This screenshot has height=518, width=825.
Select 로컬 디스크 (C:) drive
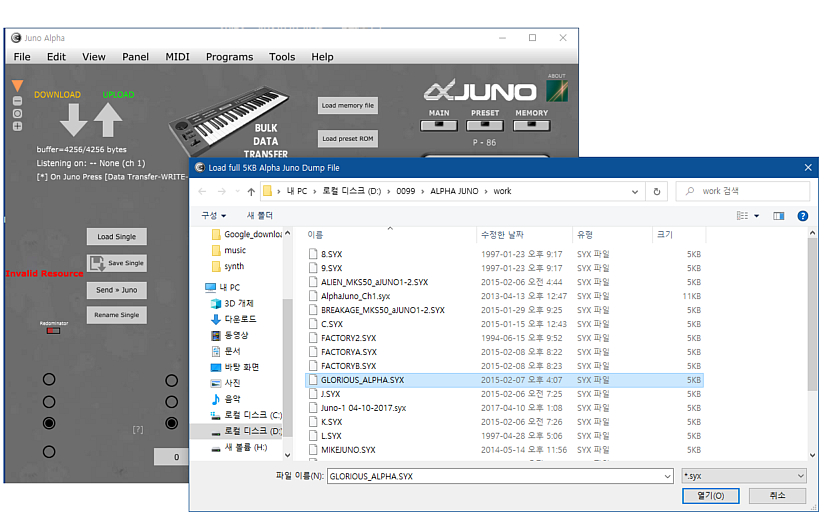click(x=246, y=415)
